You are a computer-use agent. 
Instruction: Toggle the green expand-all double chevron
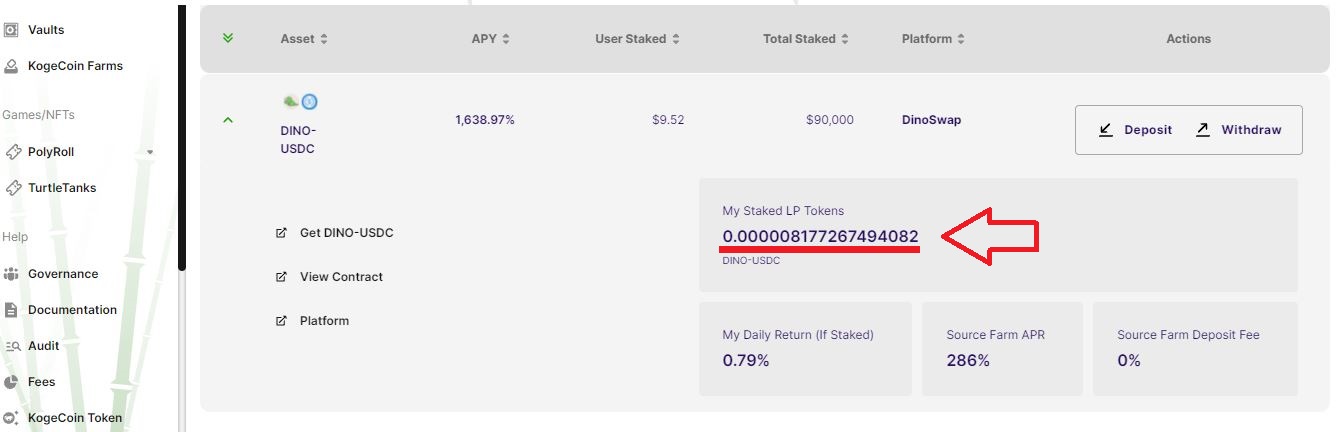tap(228, 38)
